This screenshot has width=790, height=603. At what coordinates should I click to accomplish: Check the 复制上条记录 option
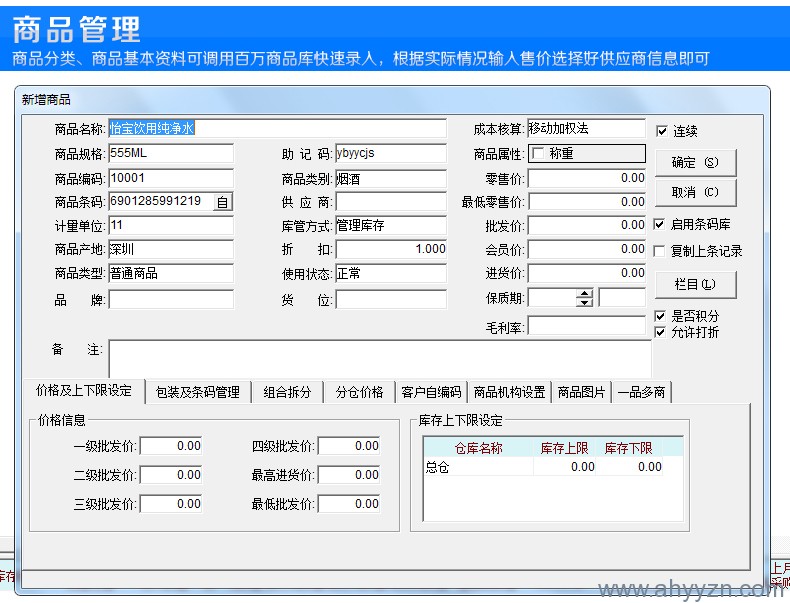pos(660,251)
